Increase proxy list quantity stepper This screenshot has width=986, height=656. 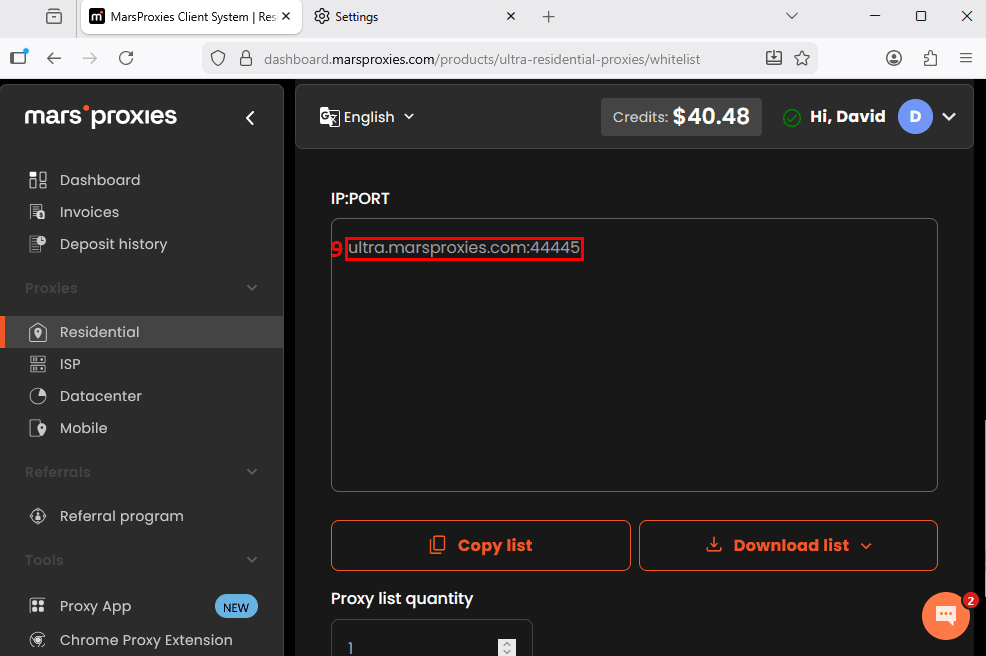[507, 643]
